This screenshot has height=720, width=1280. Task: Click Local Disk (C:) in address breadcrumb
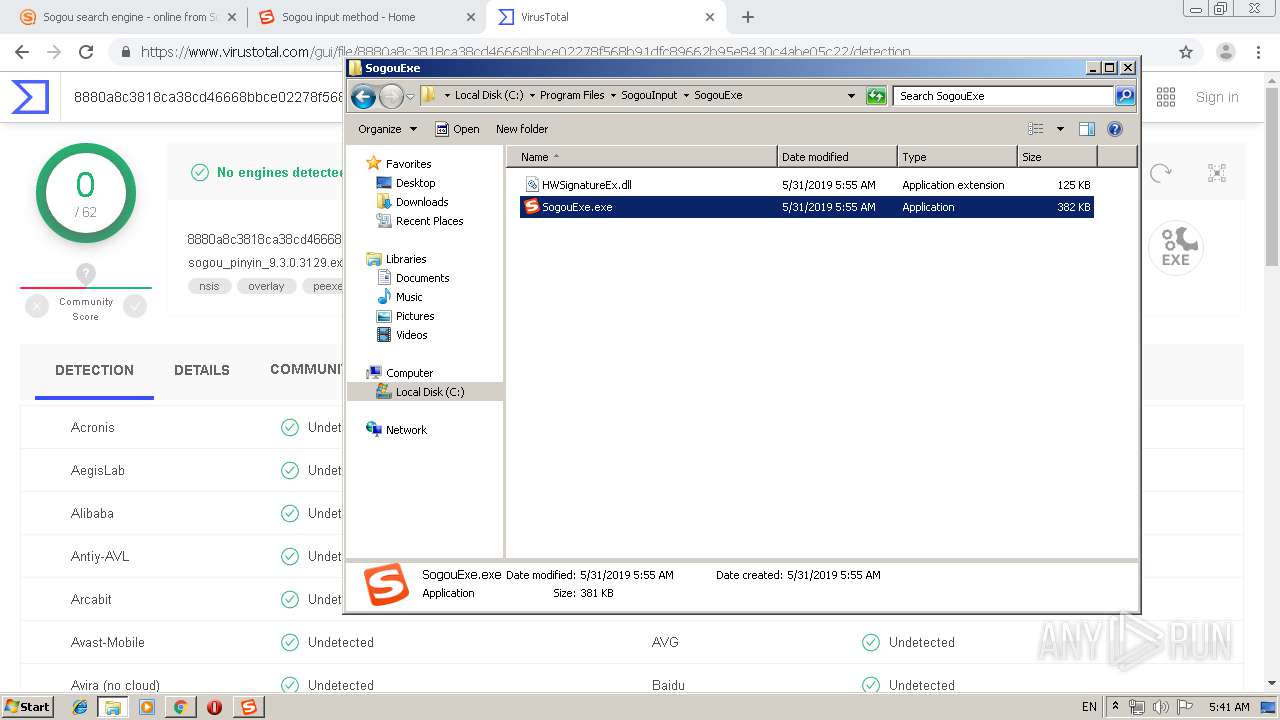tap(489, 96)
